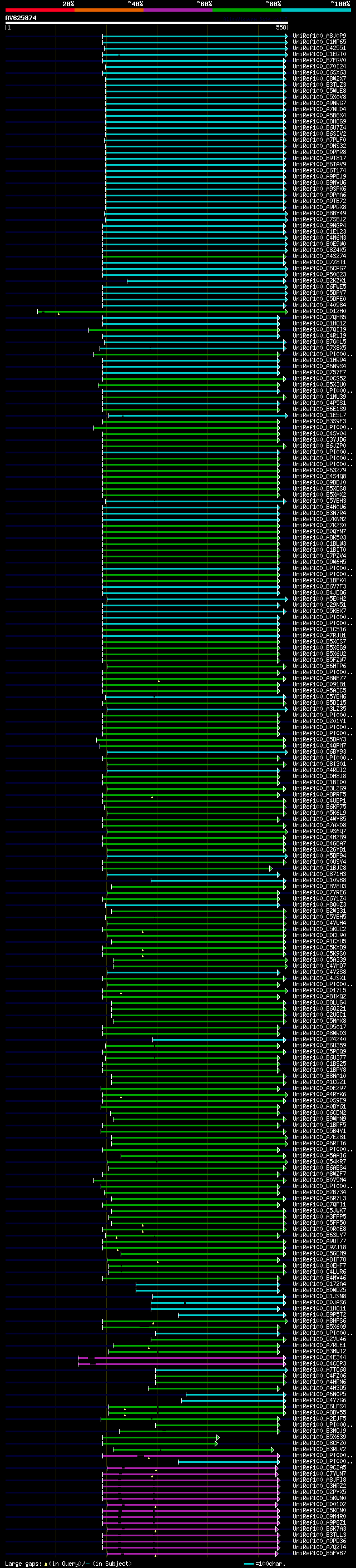Image resolution: width=356 pixels, height=1568 pixels.
Task: Click label UniRef100_C1BJC8
Action: point(319,868)
